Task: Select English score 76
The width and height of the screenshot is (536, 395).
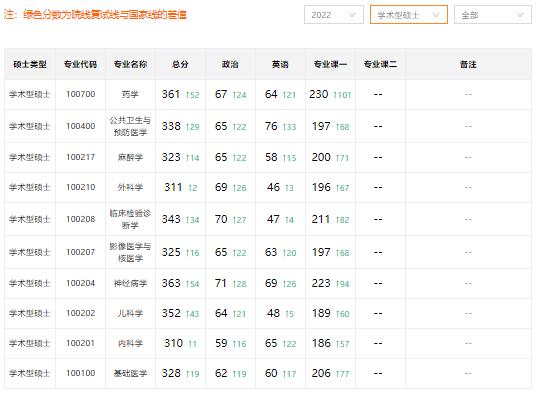Action: click(x=271, y=126)
